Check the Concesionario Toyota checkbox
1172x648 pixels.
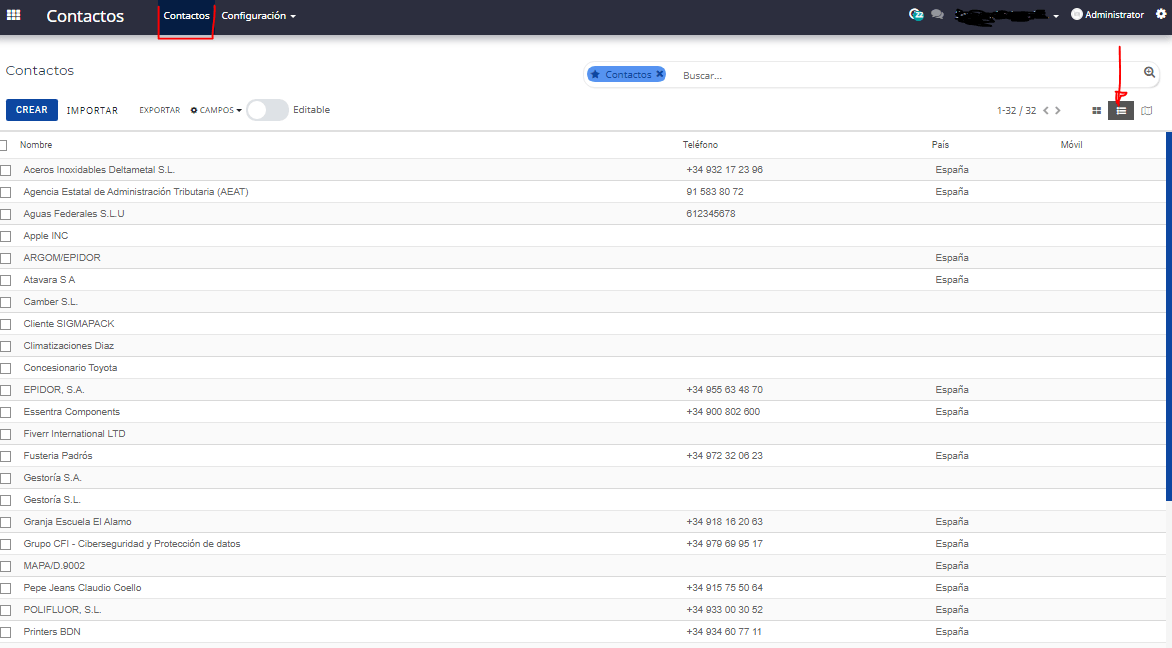[5, 368]
